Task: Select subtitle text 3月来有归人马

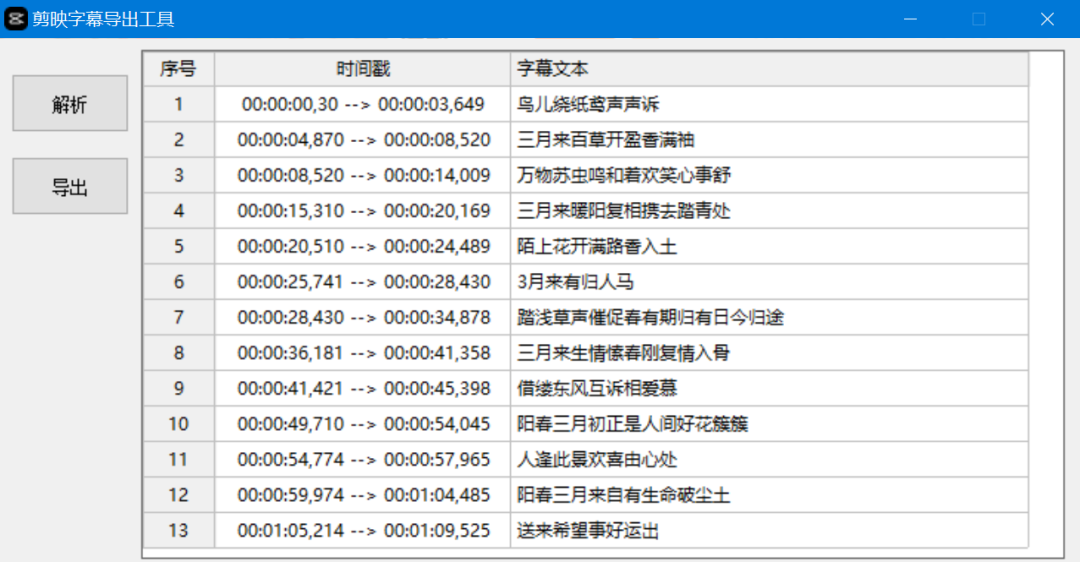Action: 575,282
